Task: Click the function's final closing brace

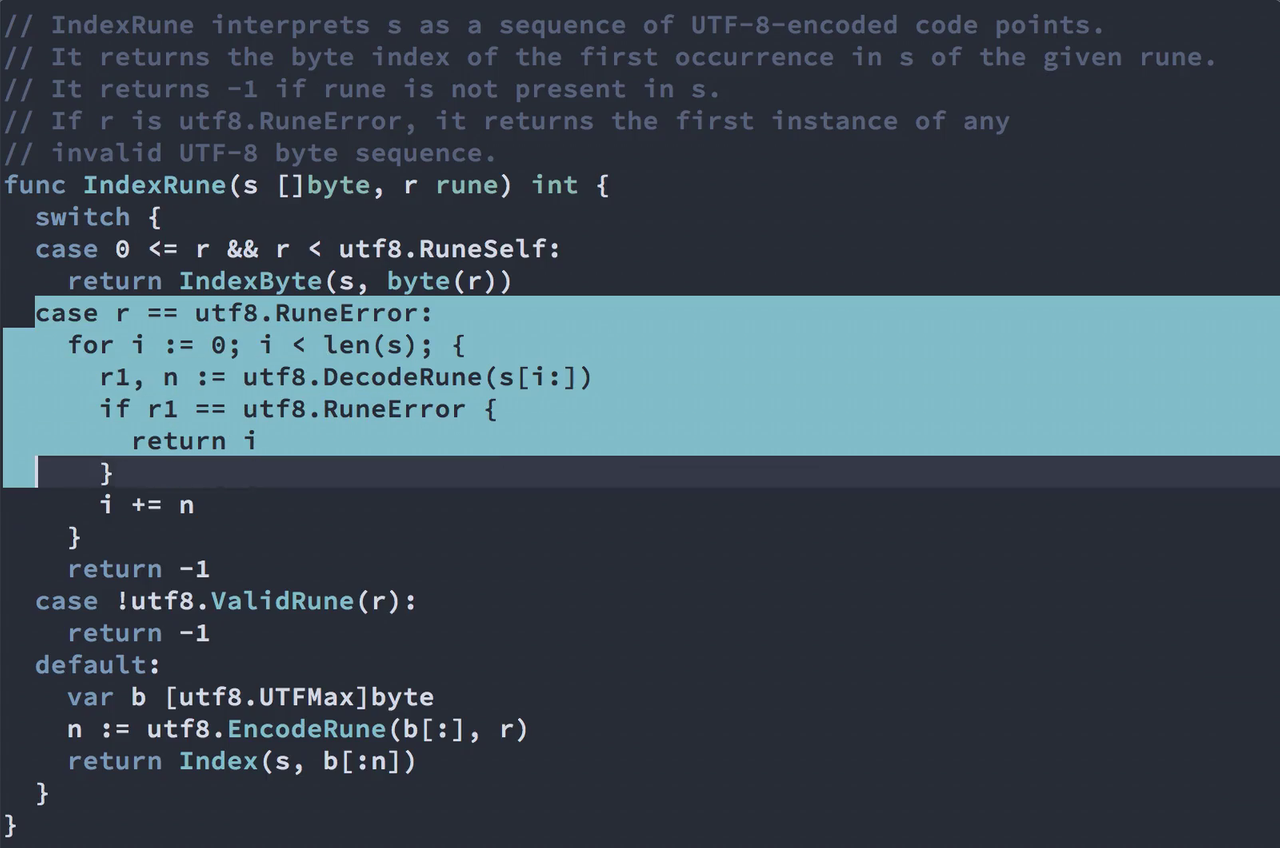Action: [x=10, y=825]
